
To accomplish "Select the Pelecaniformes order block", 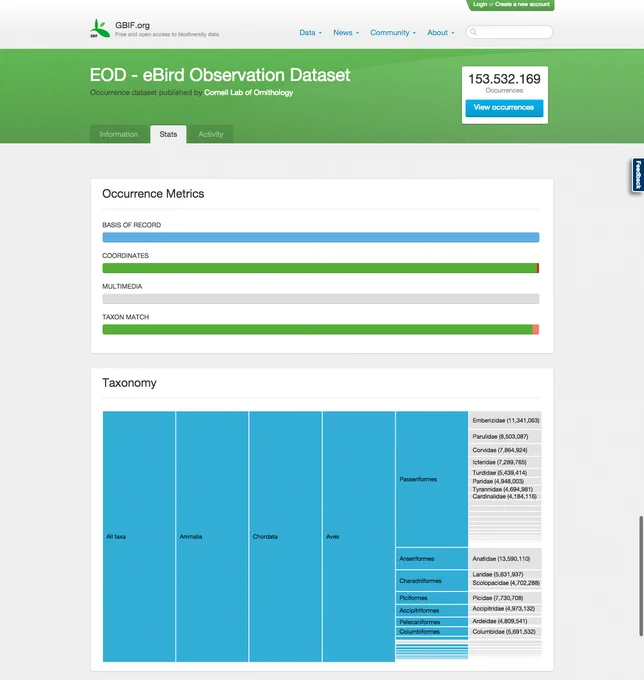I will 432,622.
